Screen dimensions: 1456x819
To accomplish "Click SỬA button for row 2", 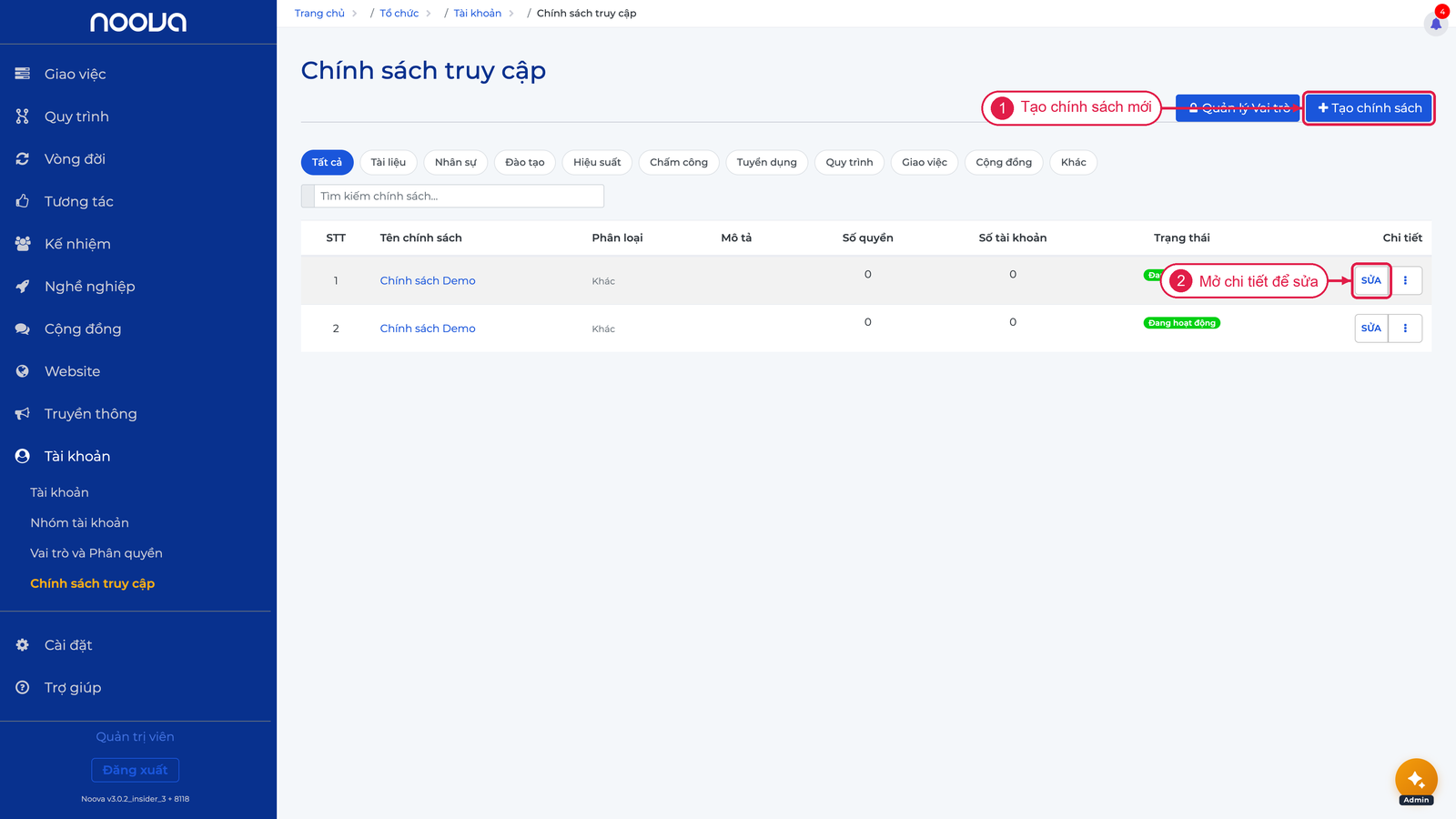I will point(1371,328).
